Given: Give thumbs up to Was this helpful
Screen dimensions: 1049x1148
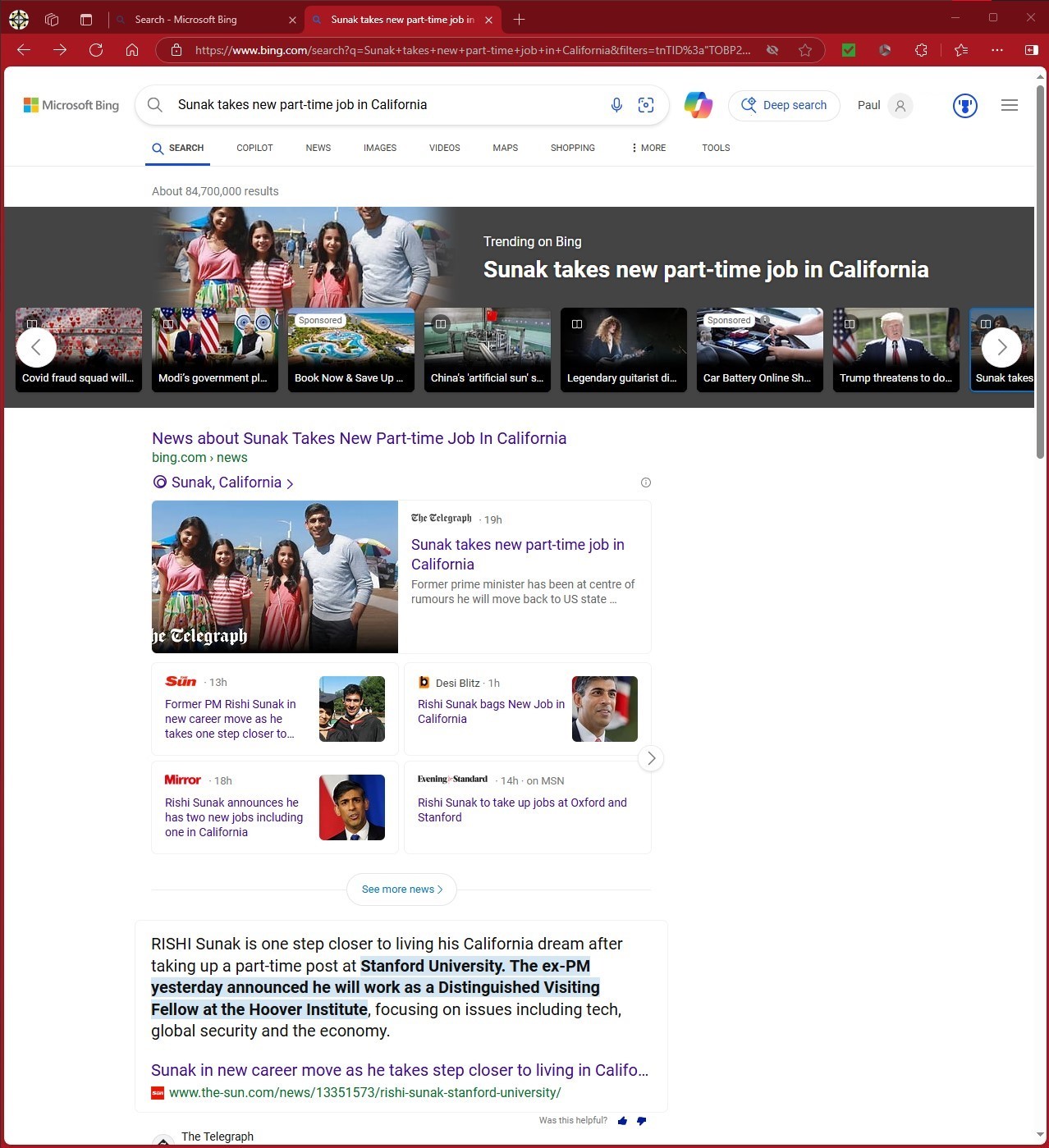Looking at the screenshot, I should click(x=623, y=1121).
